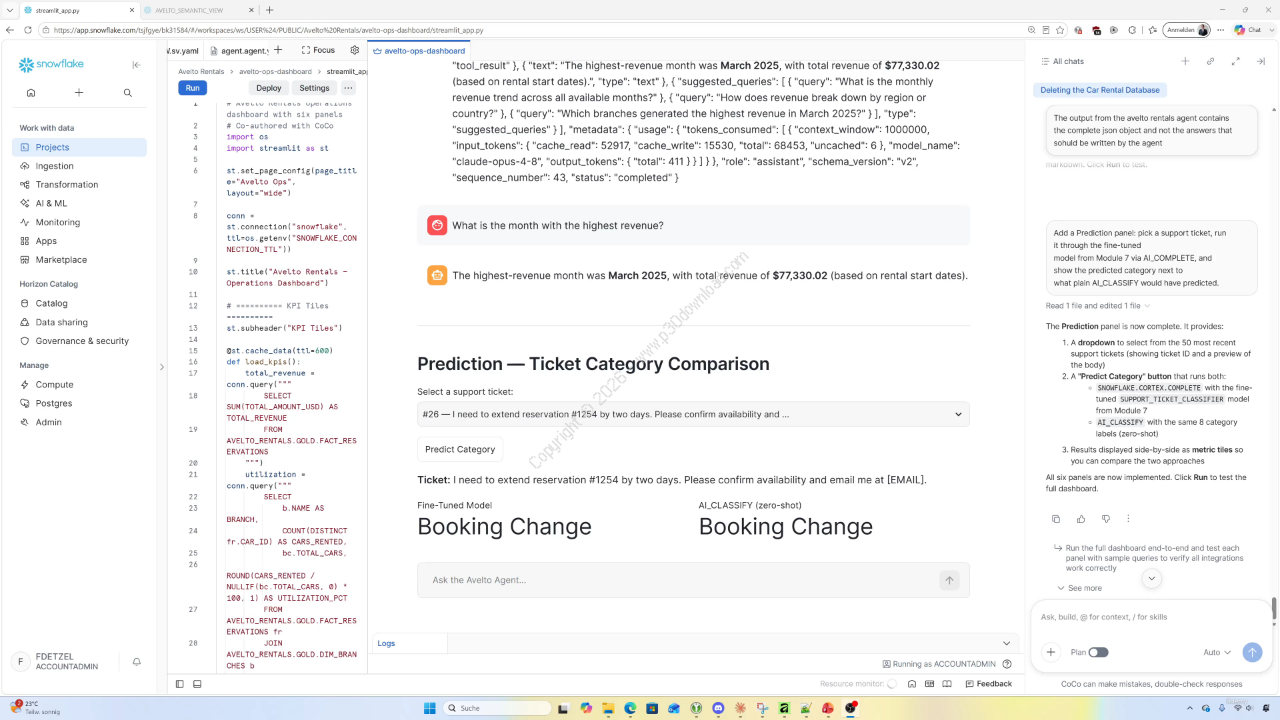
Task: Give thumbs up to the response
Action: (x=1081, y=519)
